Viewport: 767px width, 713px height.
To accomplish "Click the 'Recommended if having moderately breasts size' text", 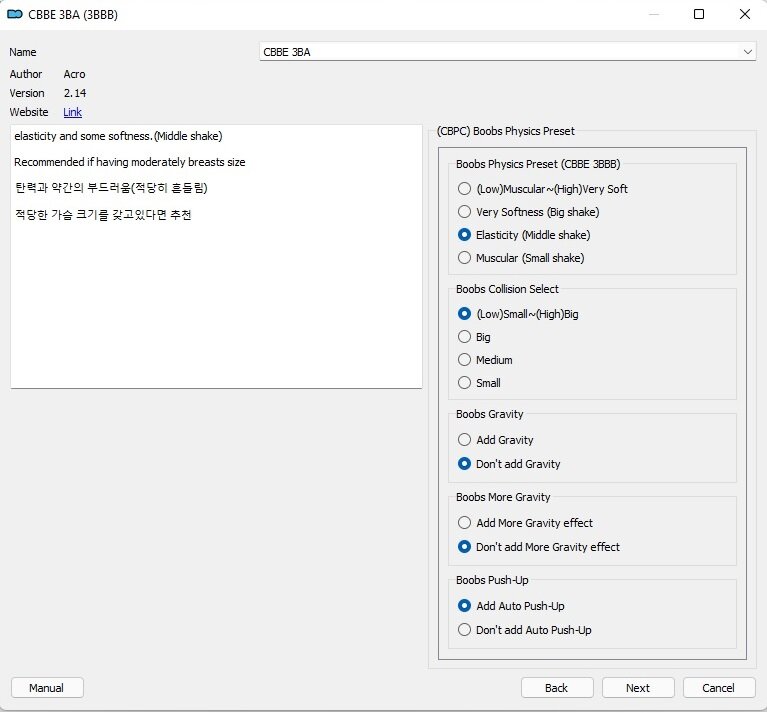I will (x=130, y=162).
